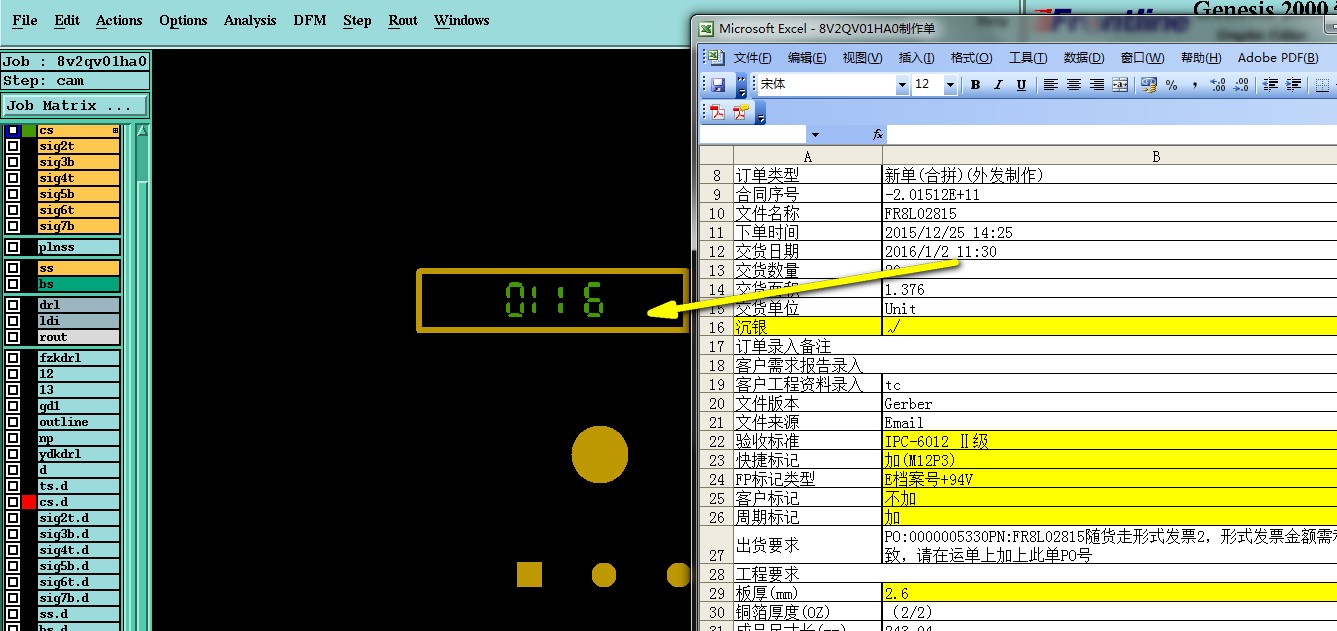Viewport: 1337px width, 631px height.
Task: Toggle Underline formatting in Excel
Action: coord(1021,85)
